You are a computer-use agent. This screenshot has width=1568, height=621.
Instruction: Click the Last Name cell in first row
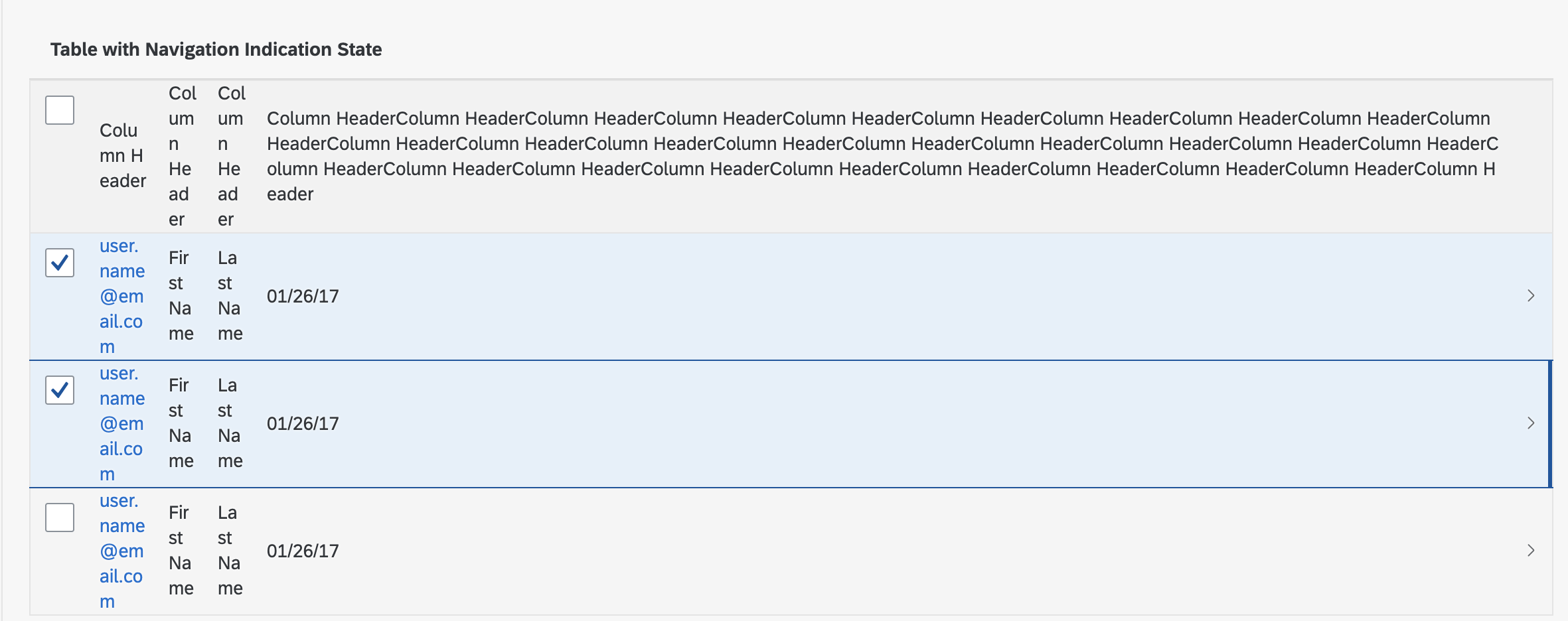tap(230, 296)
